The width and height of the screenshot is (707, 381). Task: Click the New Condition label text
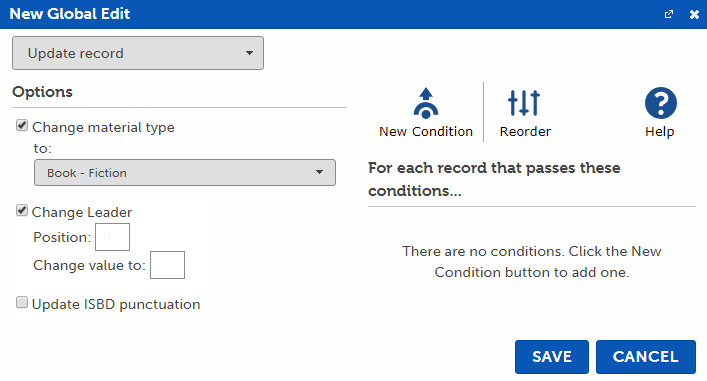pos(426,132)
